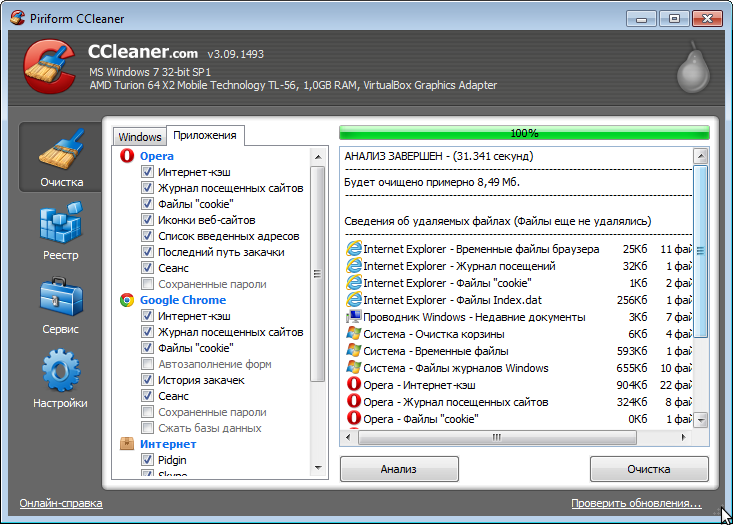
Task: Select the Приложения tab
Action: (205, 136)
